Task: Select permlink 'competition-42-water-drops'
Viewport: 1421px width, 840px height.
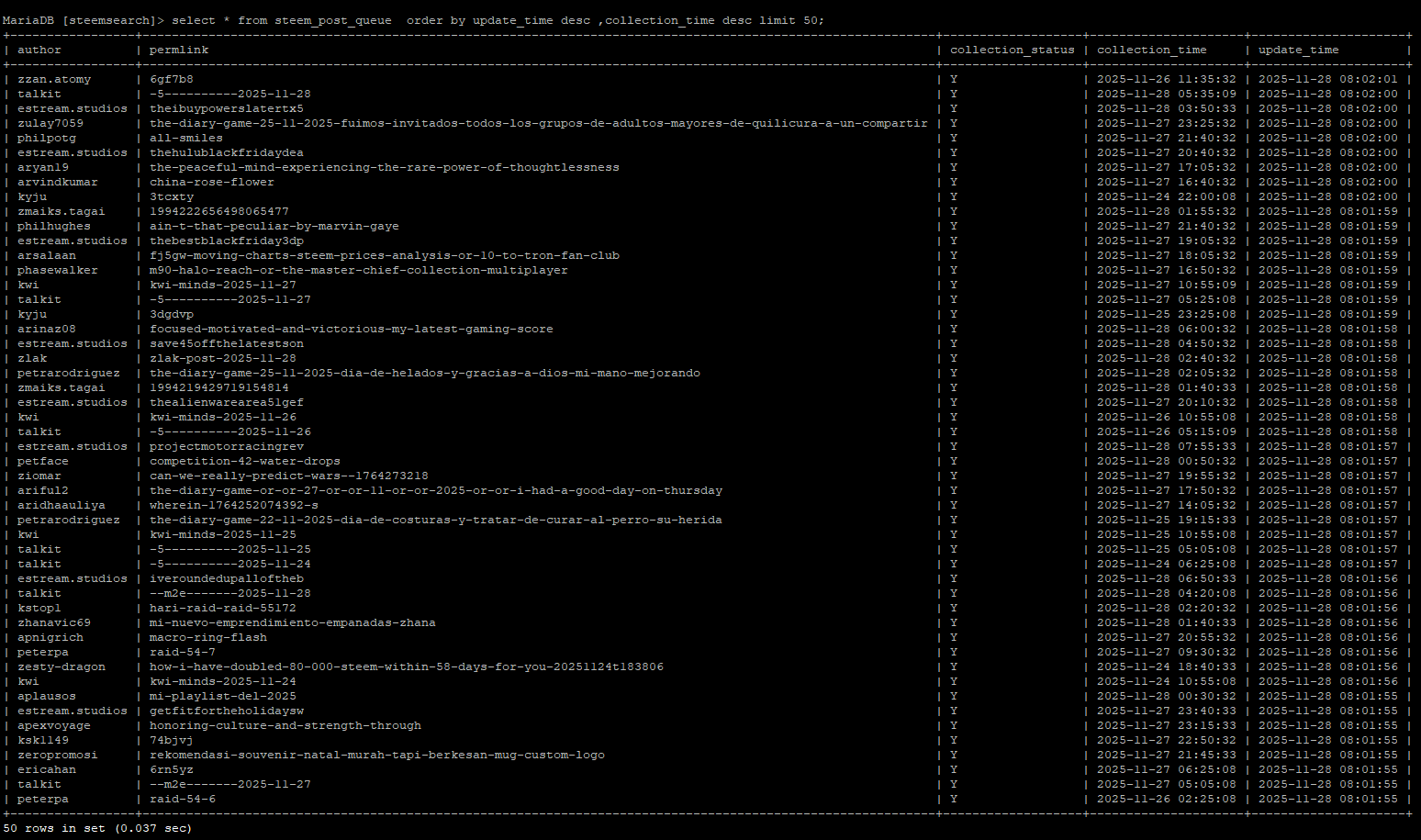Action: coord(245,461)
